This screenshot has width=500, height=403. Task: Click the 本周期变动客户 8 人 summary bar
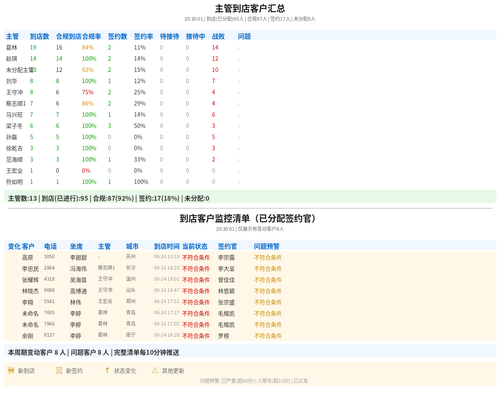coord(250,352)
